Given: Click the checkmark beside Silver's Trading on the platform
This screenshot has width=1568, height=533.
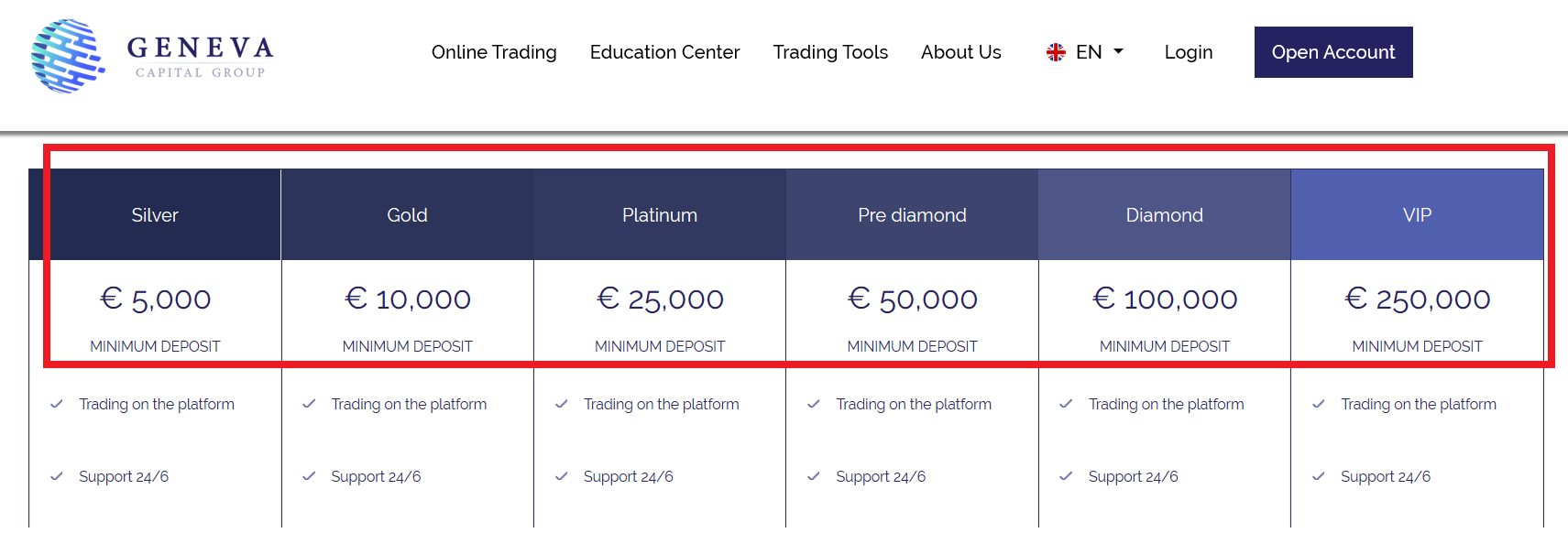Looking at the screenshot, I should (x=57, y=404).
